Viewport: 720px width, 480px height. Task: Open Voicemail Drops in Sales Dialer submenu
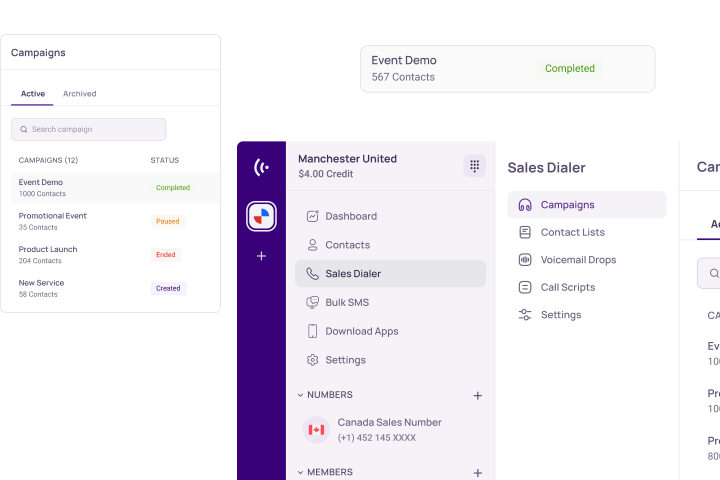click(586, 260)
